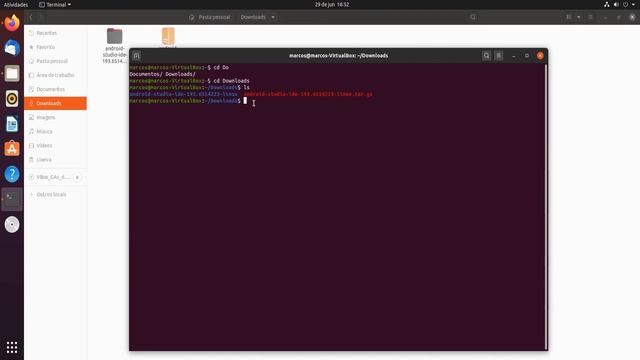Select Recentes in the Files sidebar
640x360 pixels.
(x=56, y=33)
